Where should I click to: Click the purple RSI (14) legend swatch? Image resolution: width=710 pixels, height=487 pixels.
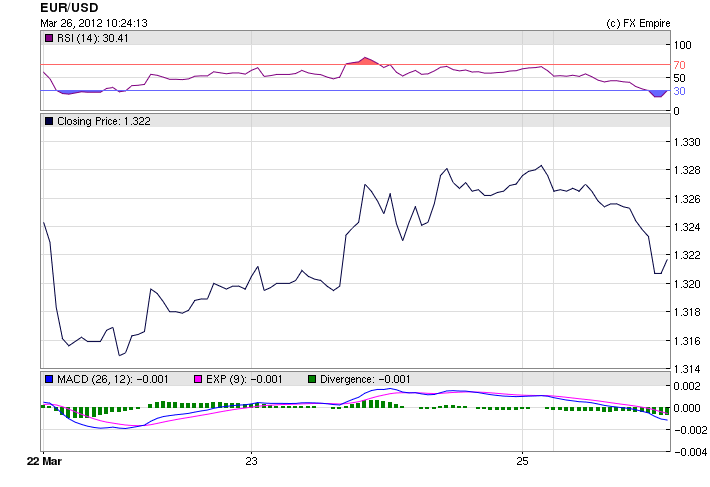tap(50, 38)
